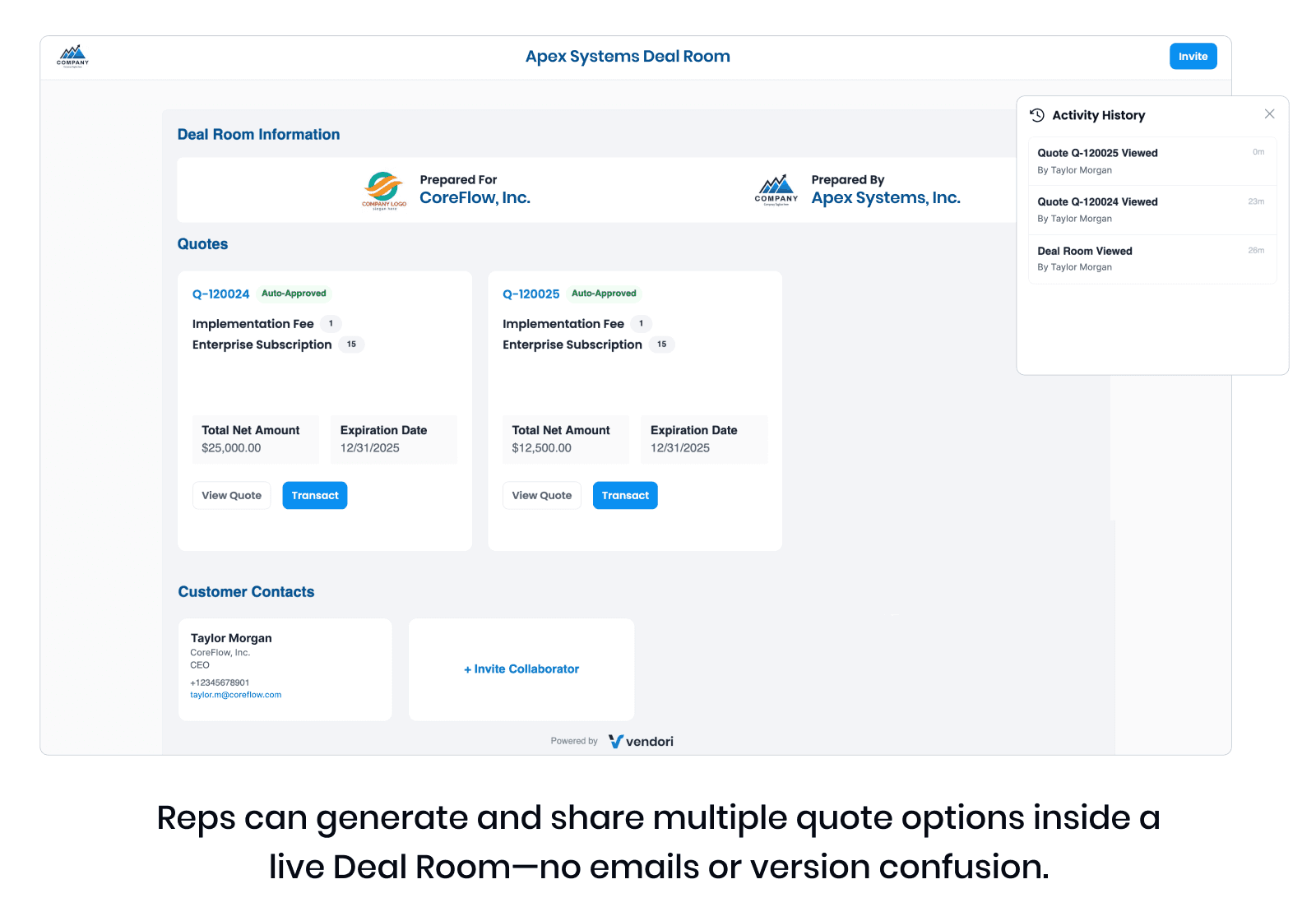Viewport: 1316px width, 921px height.
Task: Click Invite Collaborator link
Action: 521,669
